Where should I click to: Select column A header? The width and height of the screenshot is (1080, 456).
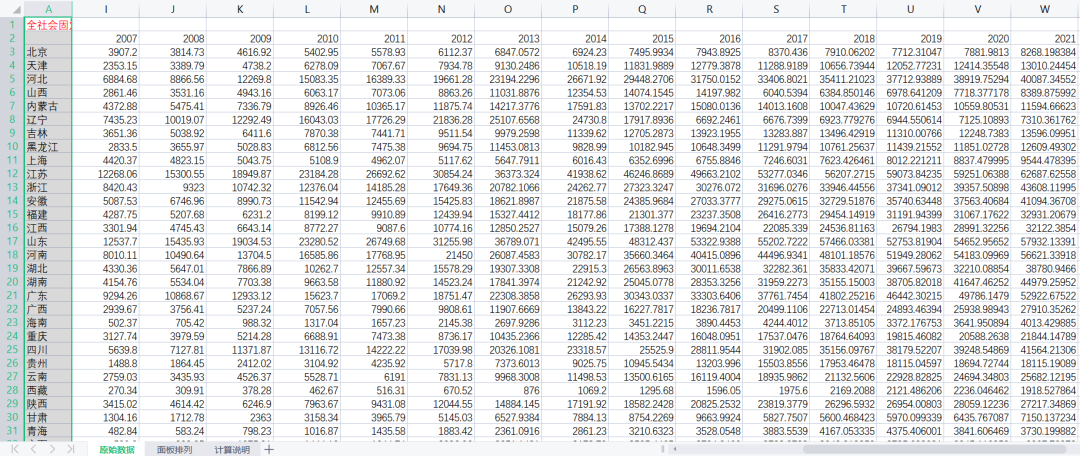48,8
